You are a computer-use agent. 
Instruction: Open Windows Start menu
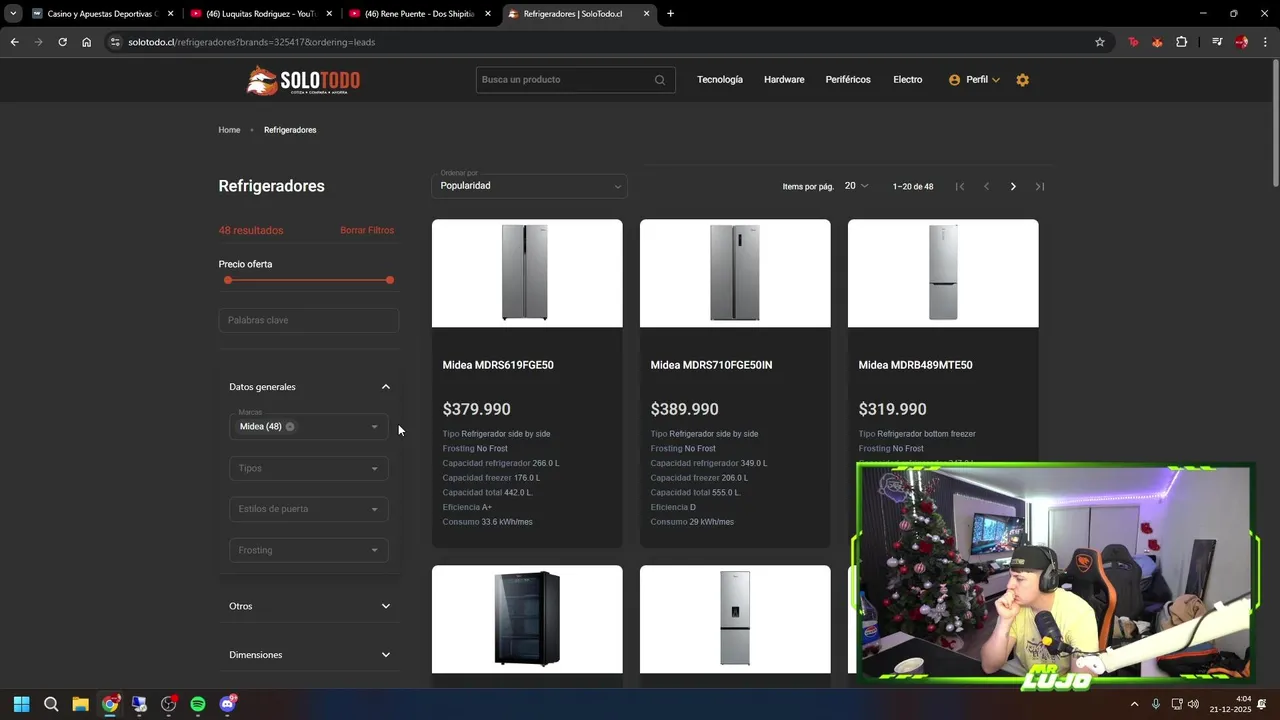click(x=21, y=704)
